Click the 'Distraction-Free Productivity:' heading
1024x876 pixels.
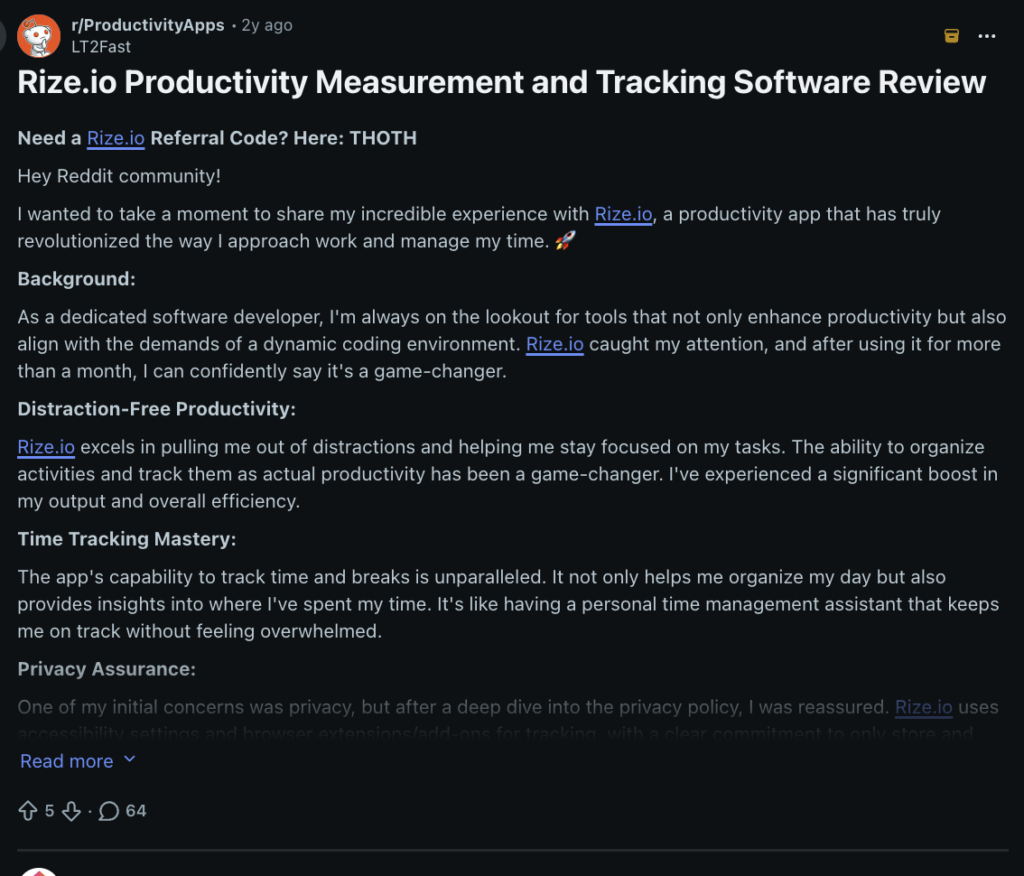click(157, 409)
